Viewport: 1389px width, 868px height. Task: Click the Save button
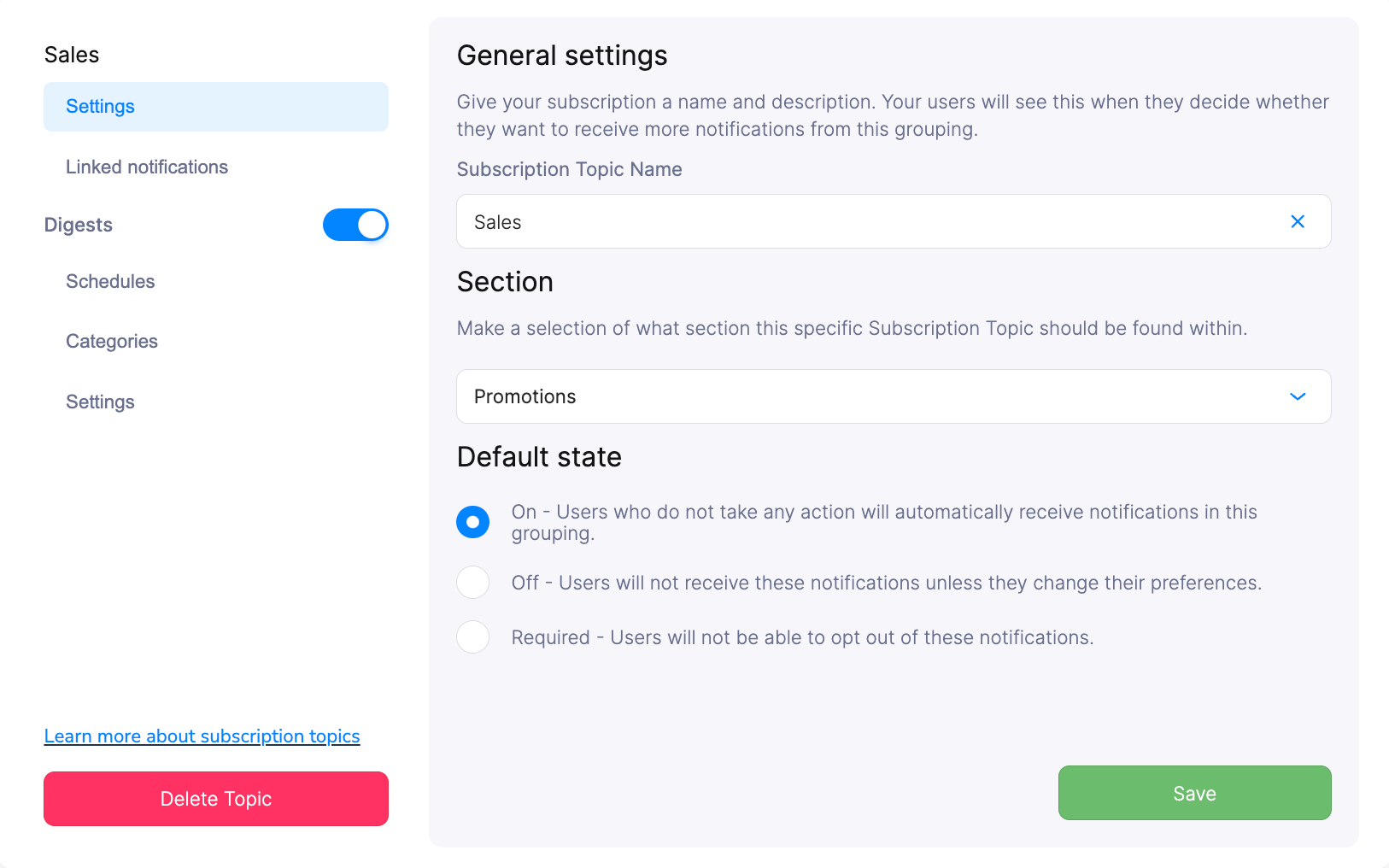click(x=1193, y=793)
